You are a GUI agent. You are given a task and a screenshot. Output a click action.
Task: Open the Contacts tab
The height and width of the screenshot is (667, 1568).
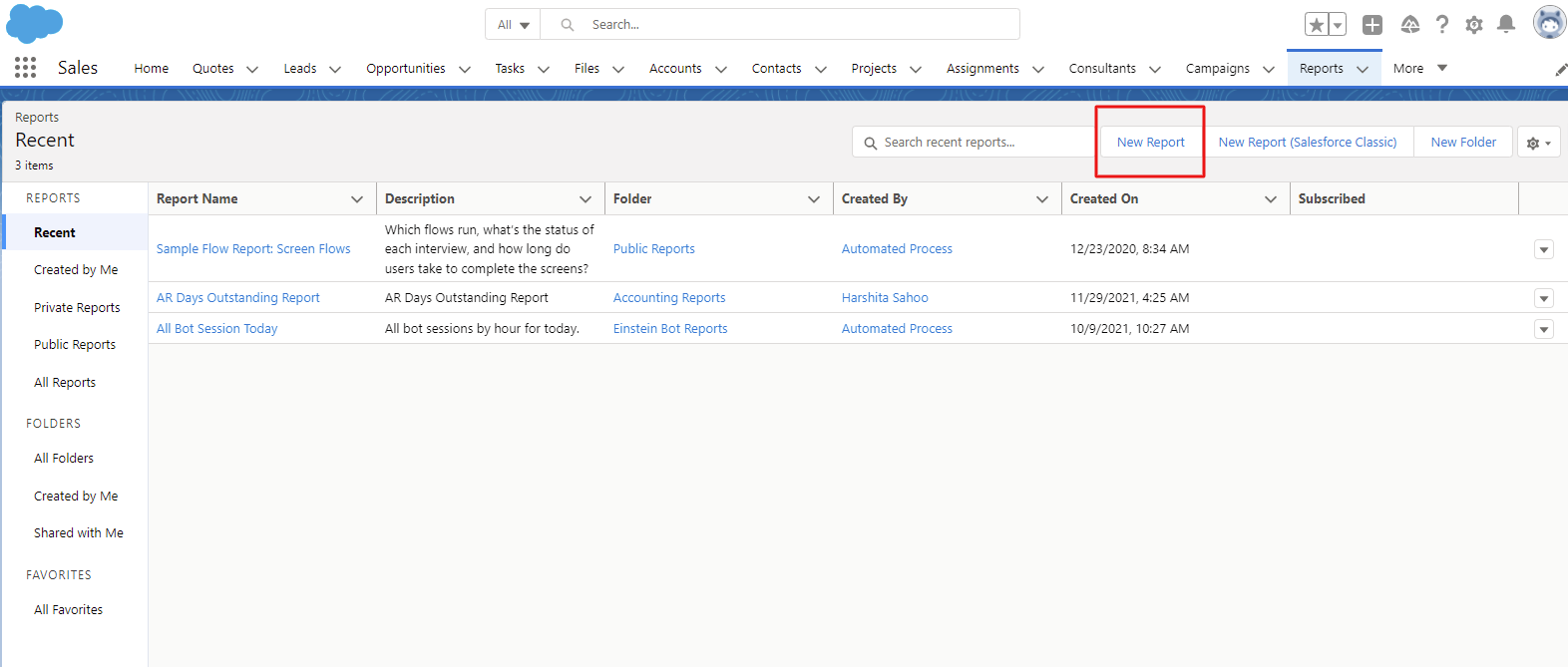tap(777, 69)
